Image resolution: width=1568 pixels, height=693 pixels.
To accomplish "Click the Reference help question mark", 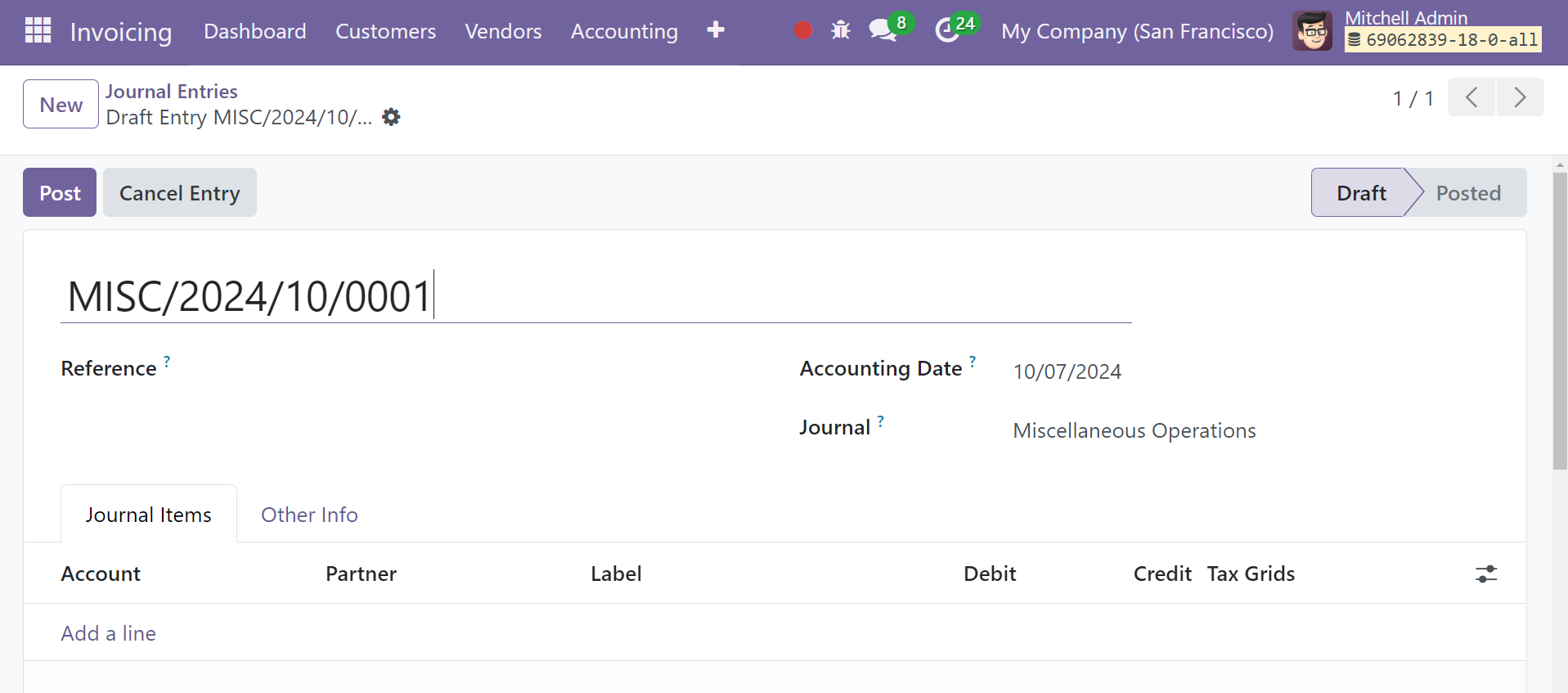I will point(167,361).
